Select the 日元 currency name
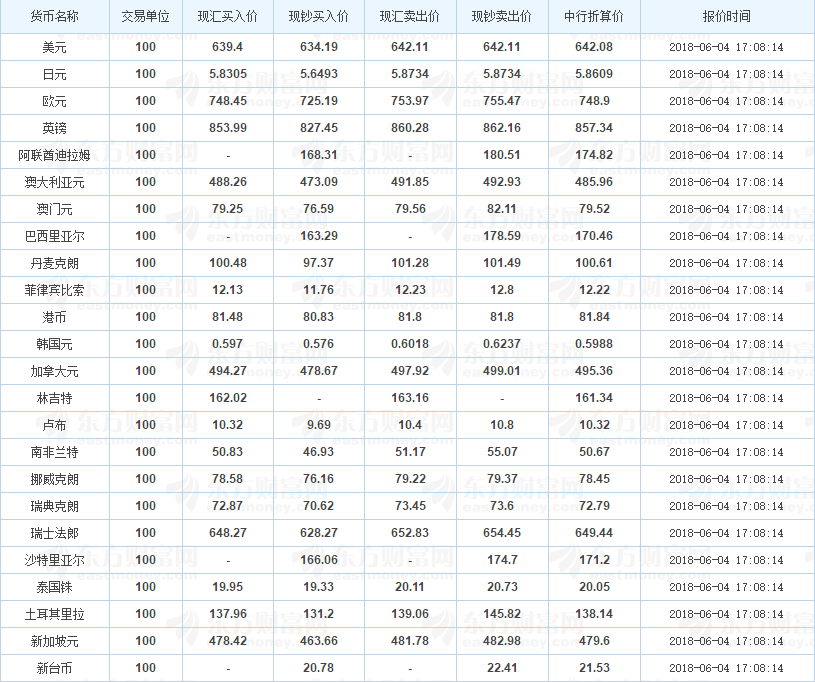 (55, 74)
